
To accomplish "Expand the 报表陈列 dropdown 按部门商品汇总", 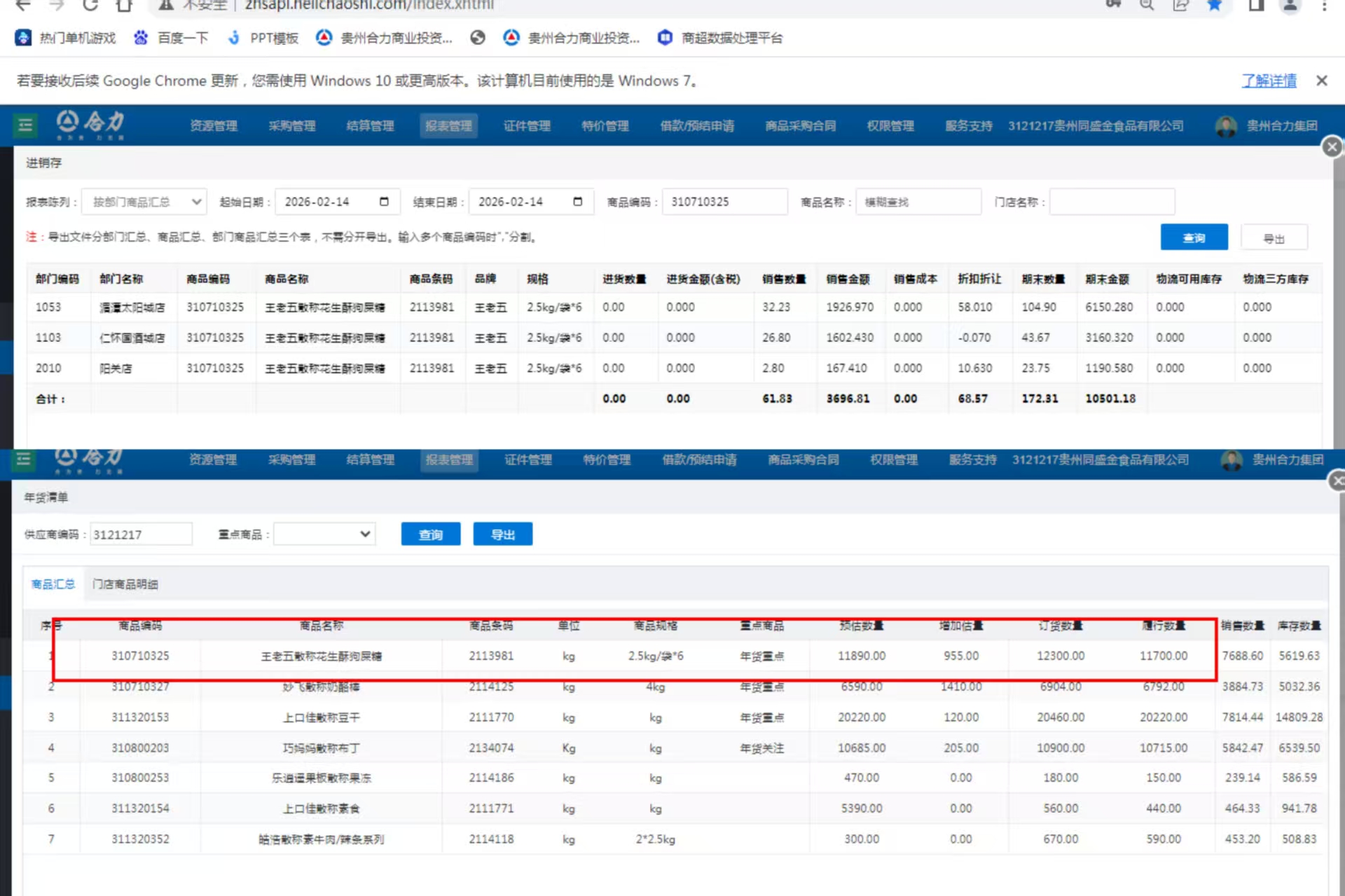I will tap(144, 202).
